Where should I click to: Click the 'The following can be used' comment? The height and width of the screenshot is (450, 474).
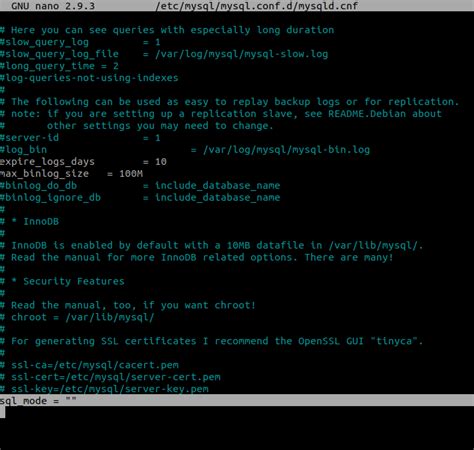point(229,102)
